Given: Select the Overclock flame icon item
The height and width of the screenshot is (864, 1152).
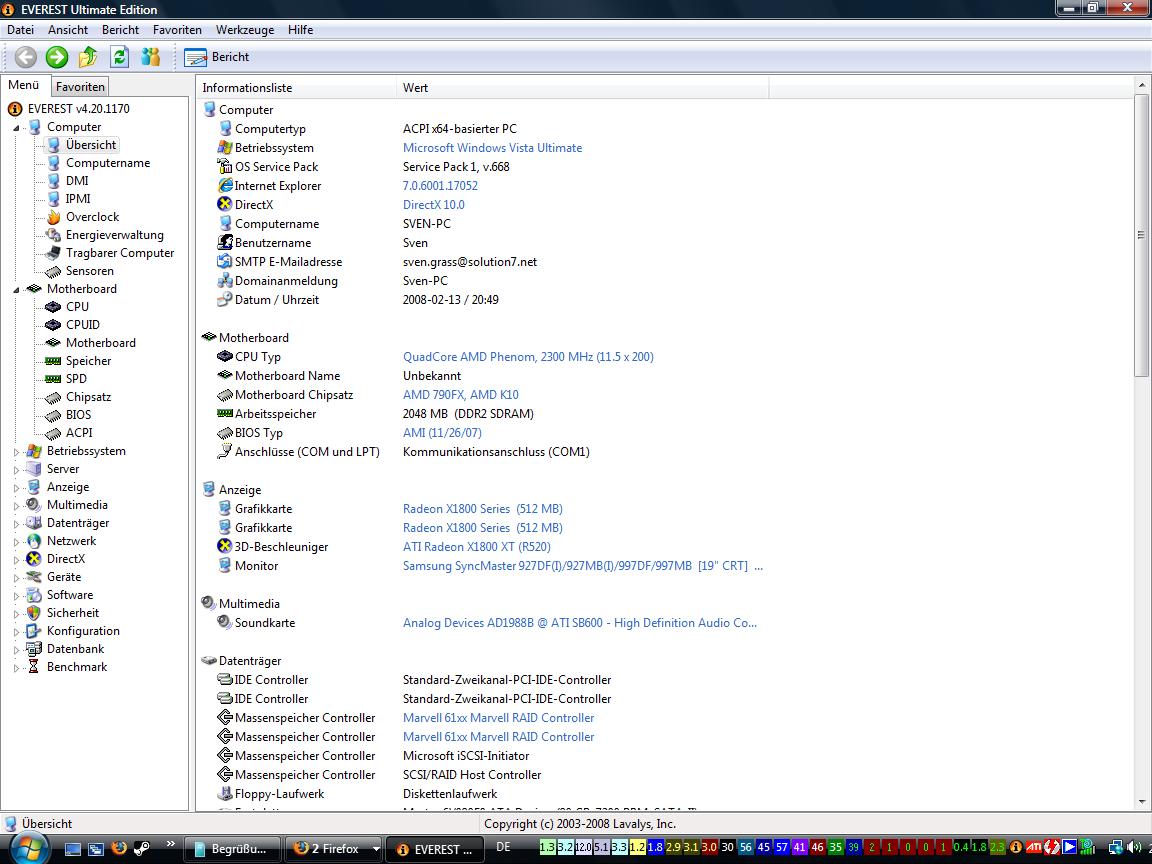Looking at the screenshot, I should tap(53, 217).
